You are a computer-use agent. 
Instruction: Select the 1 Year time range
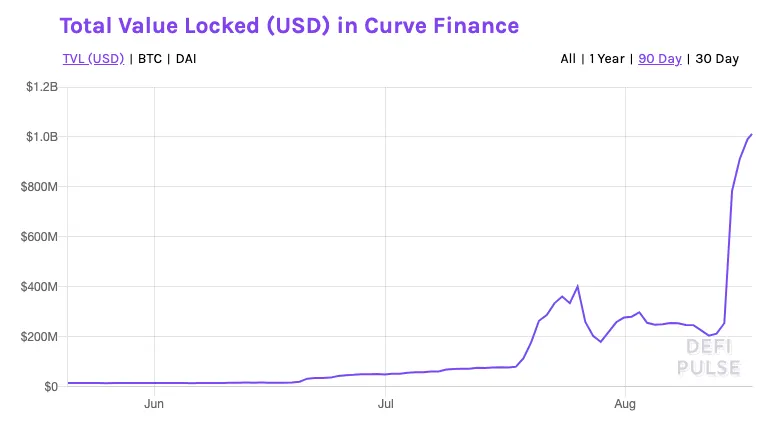607,59
